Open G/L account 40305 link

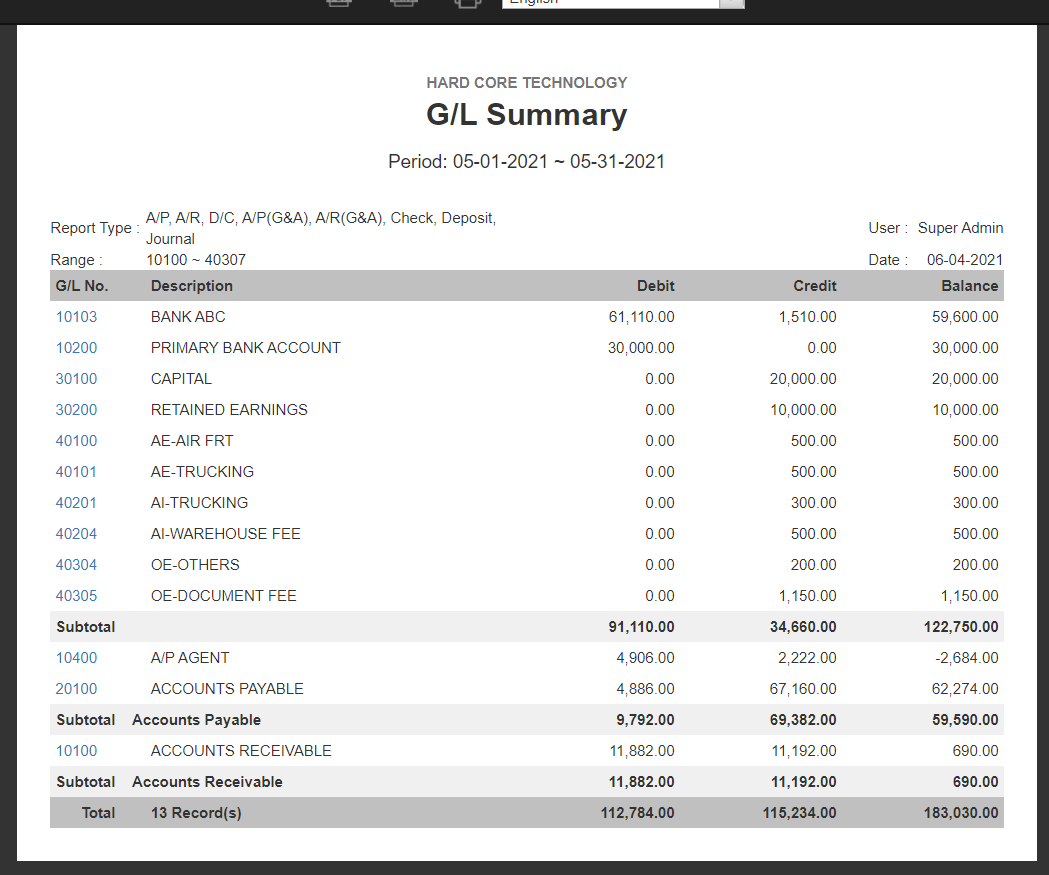pyautogui.click(x=76, y=596)
